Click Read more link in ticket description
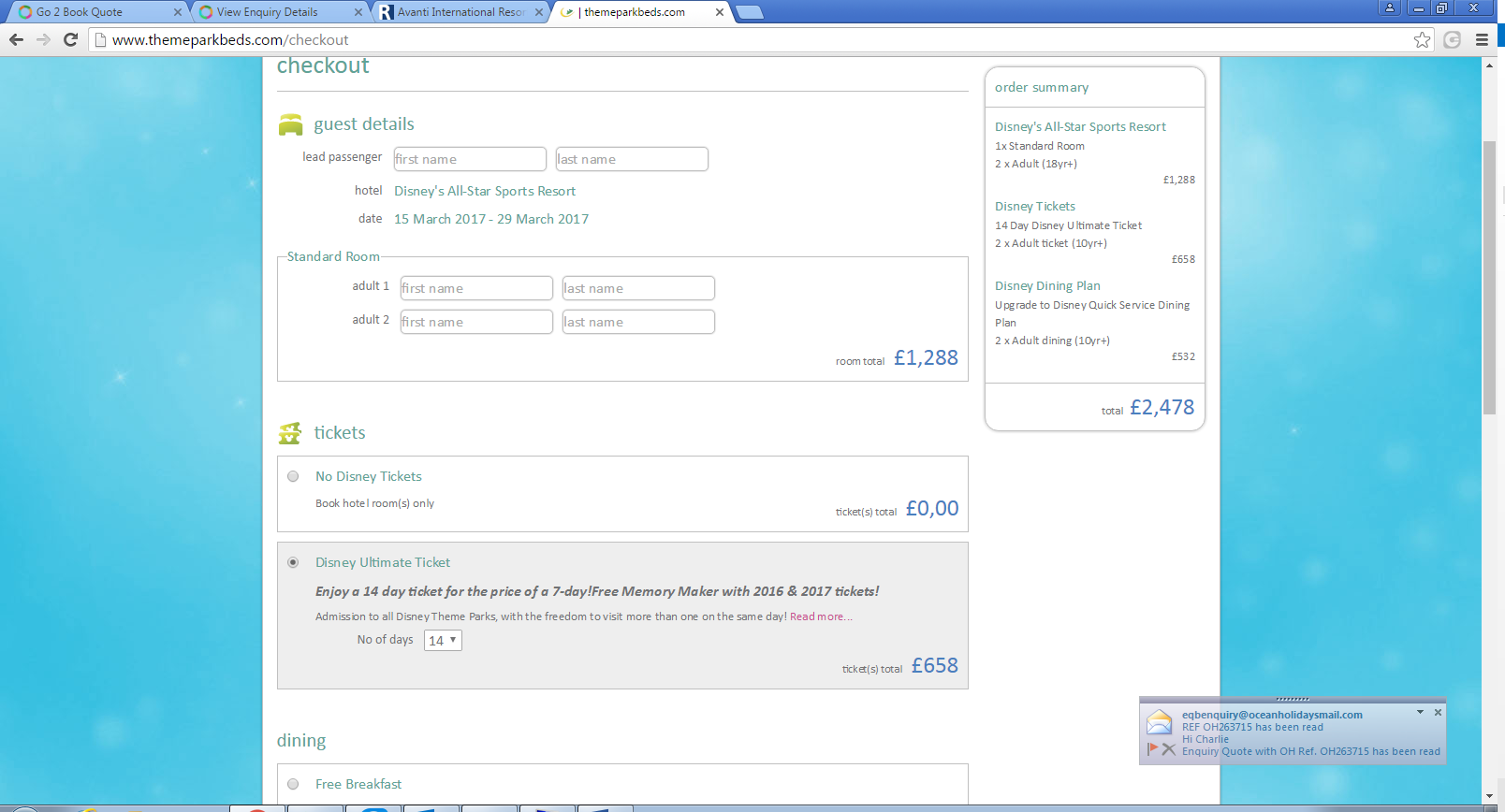Viewport: 1505px width, 812px height. pos(821,616)
